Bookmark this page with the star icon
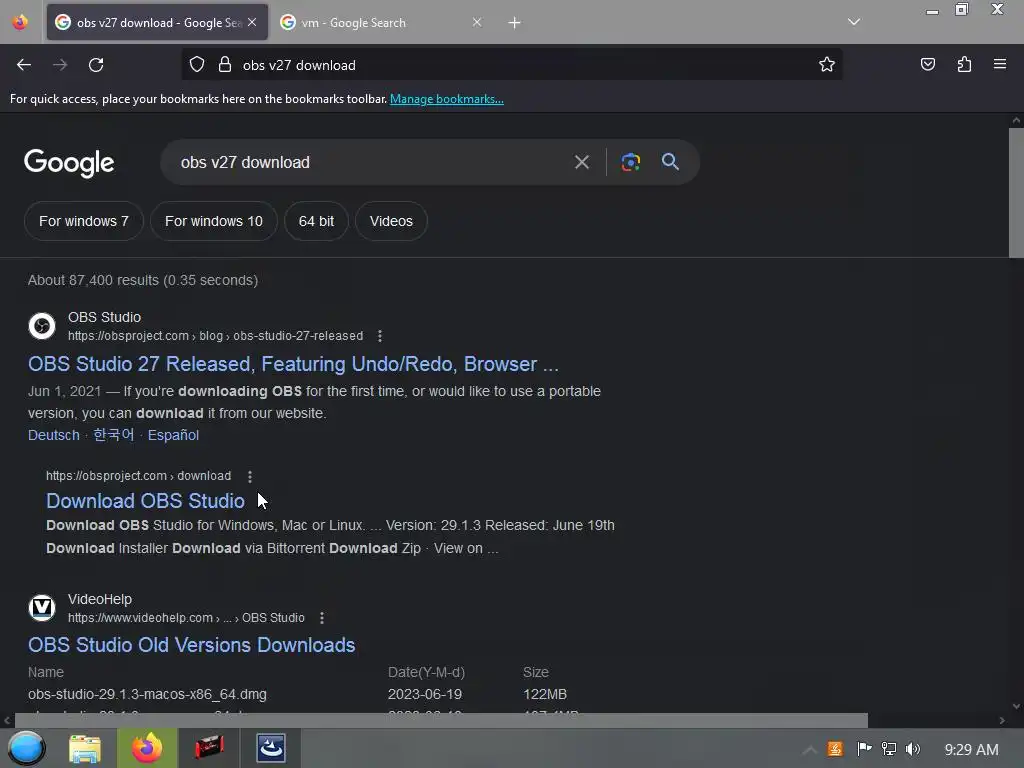This screenshot has height=768, width=1024. tap(827, 64)
